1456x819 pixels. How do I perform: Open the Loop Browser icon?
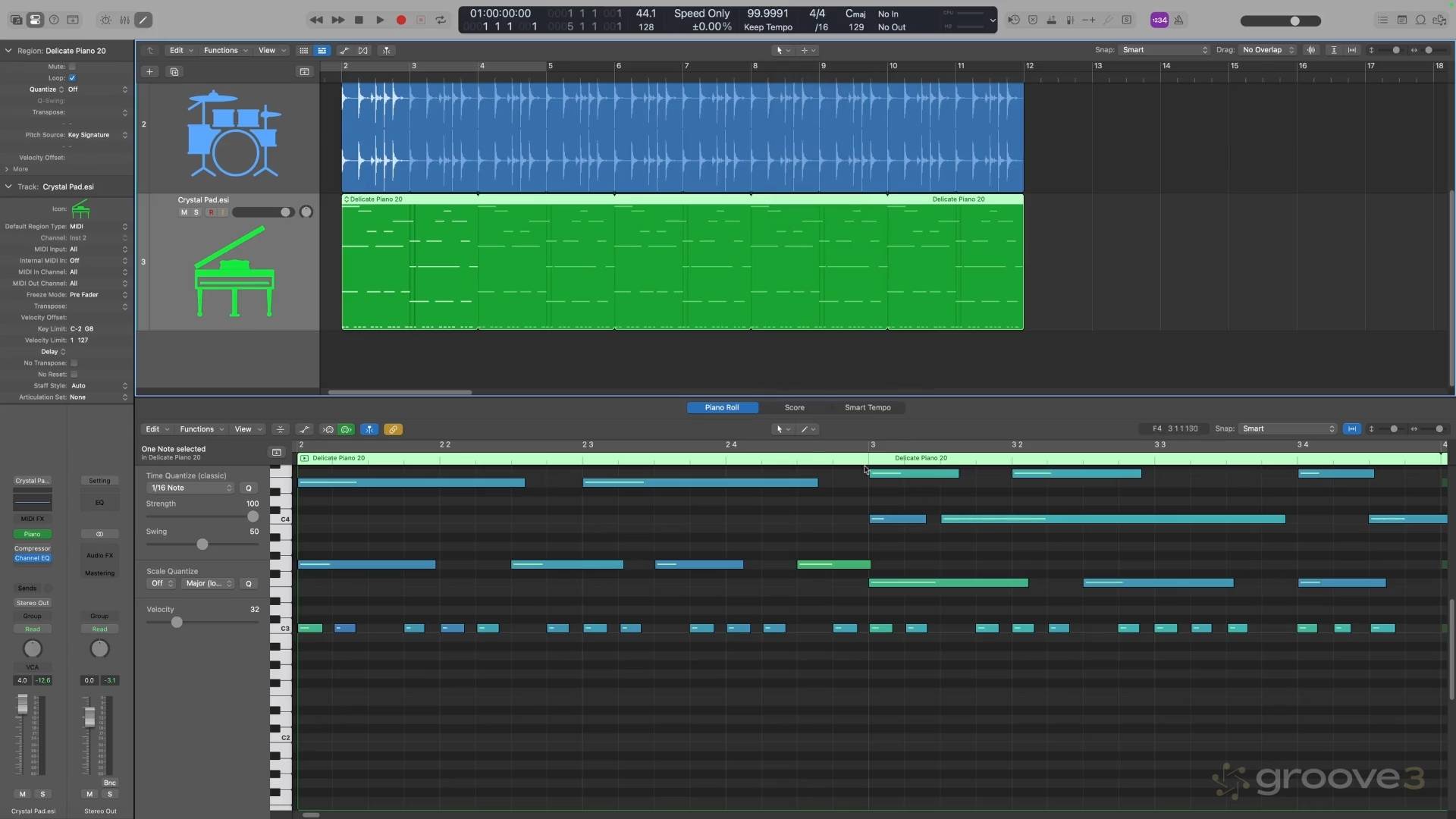[x=1420, y=20]
